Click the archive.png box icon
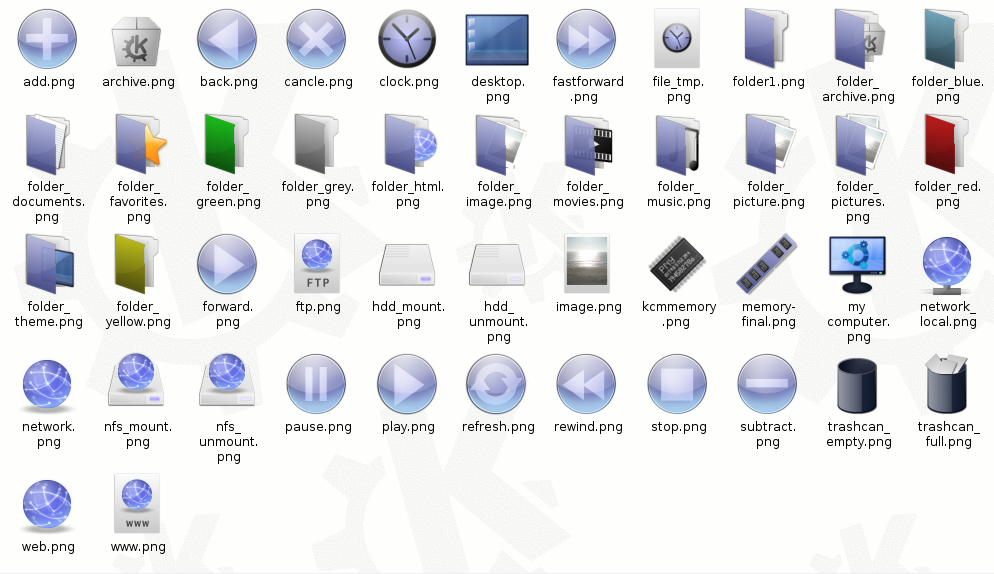This screenshot has width=994, height=574. click(x=138, y=40)
